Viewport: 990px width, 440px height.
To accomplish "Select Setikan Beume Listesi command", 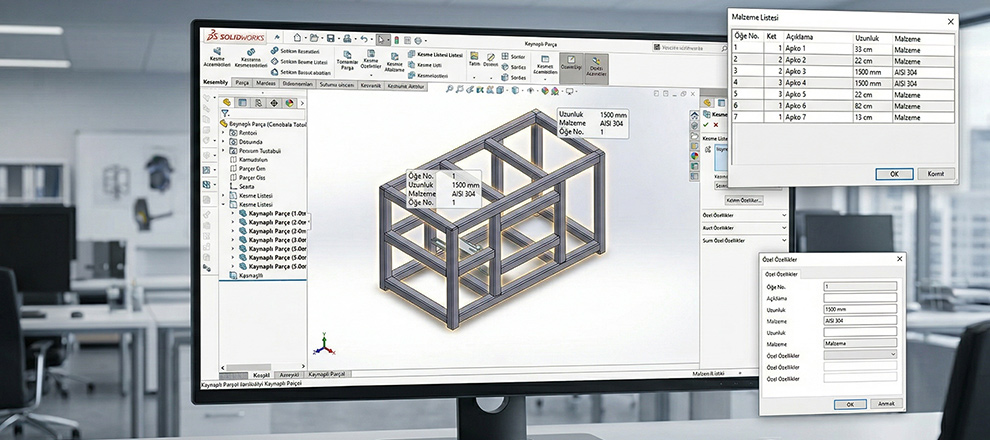I will (x=299, y=62).
